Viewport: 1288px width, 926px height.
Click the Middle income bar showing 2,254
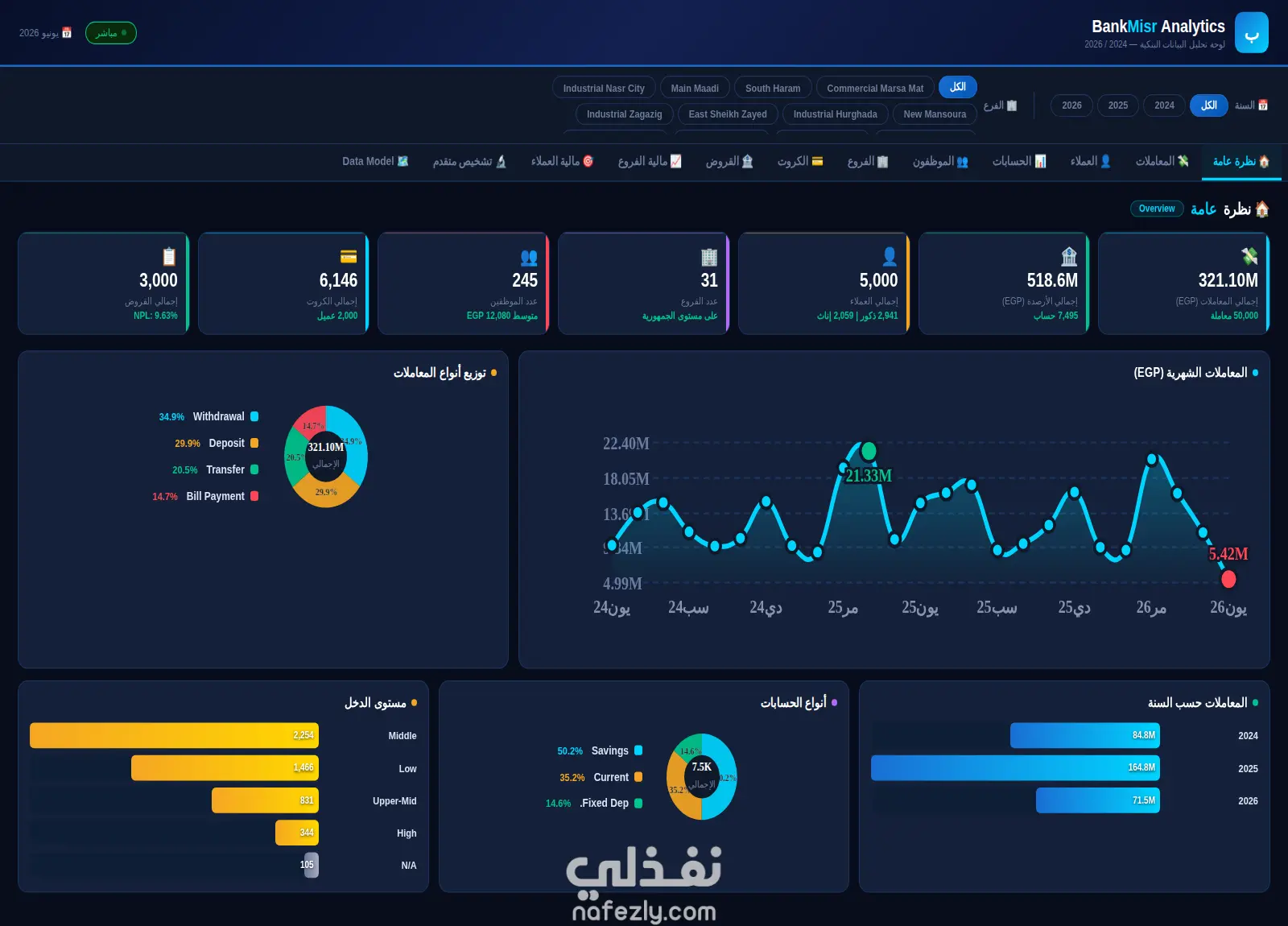(174, 735)
